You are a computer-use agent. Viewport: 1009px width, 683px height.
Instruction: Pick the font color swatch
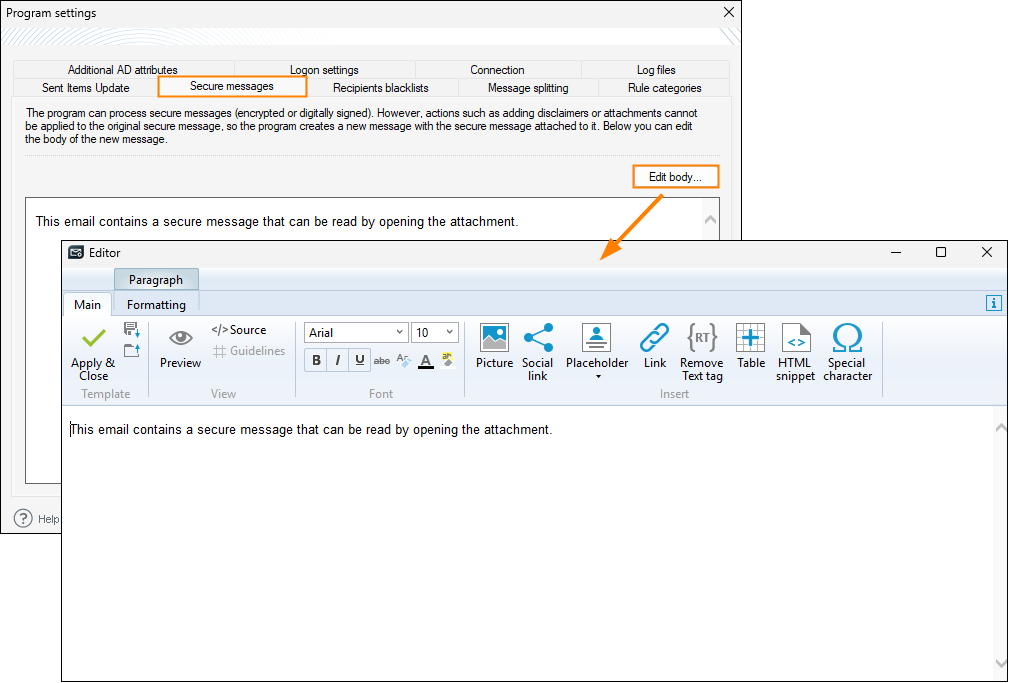426,361
